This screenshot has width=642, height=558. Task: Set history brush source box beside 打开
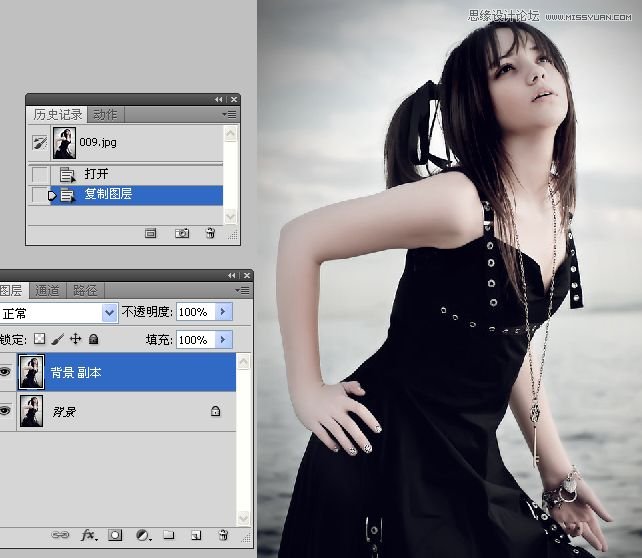click(40, 174)
